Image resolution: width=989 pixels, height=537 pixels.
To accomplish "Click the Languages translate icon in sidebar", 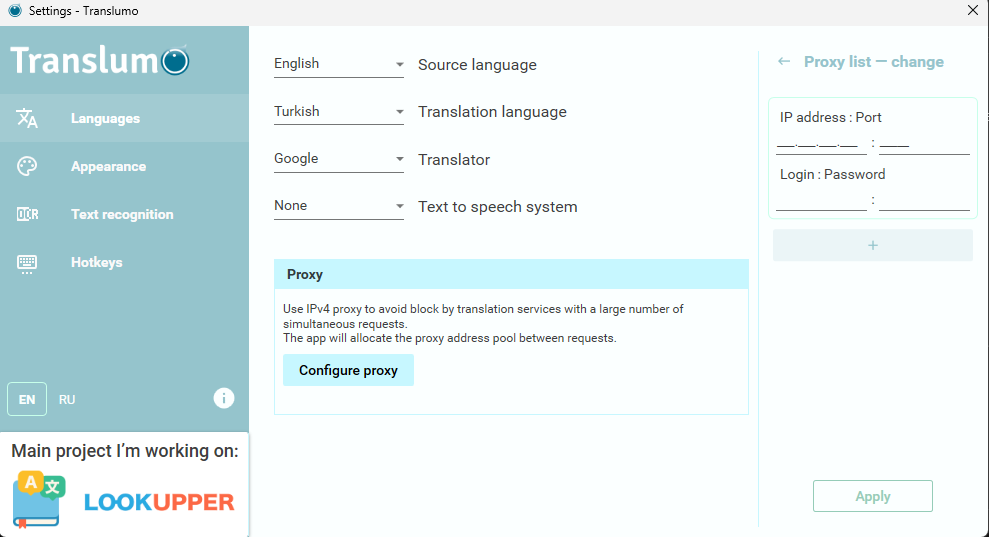I will point(27,118).
